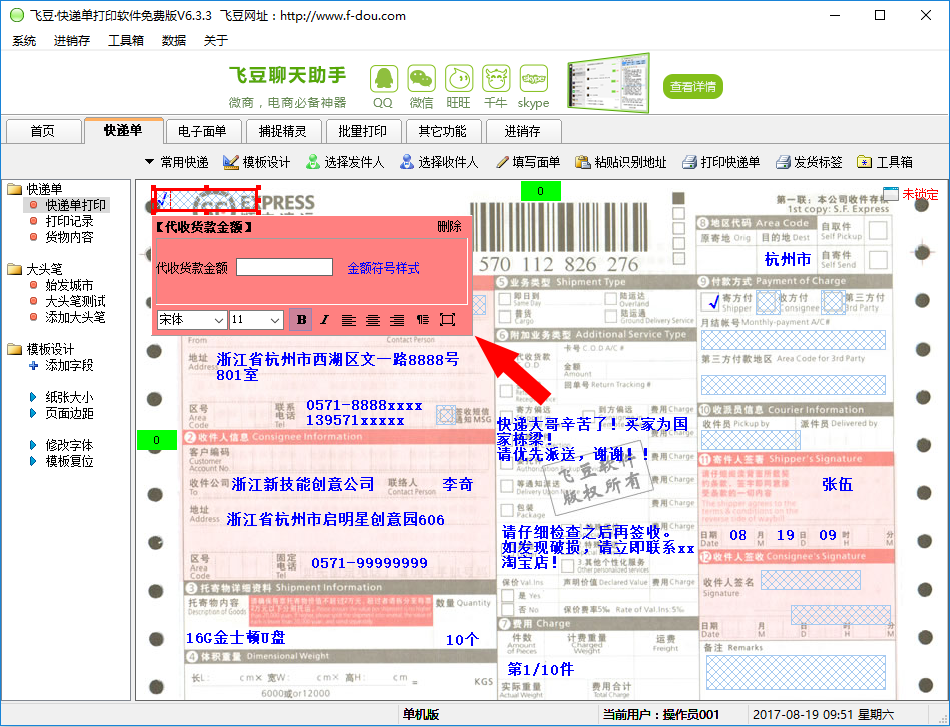The image size is (950, 727).
Task: Select the 收方付 Consignee hatched checkbox field
Action: coord(768,302)
